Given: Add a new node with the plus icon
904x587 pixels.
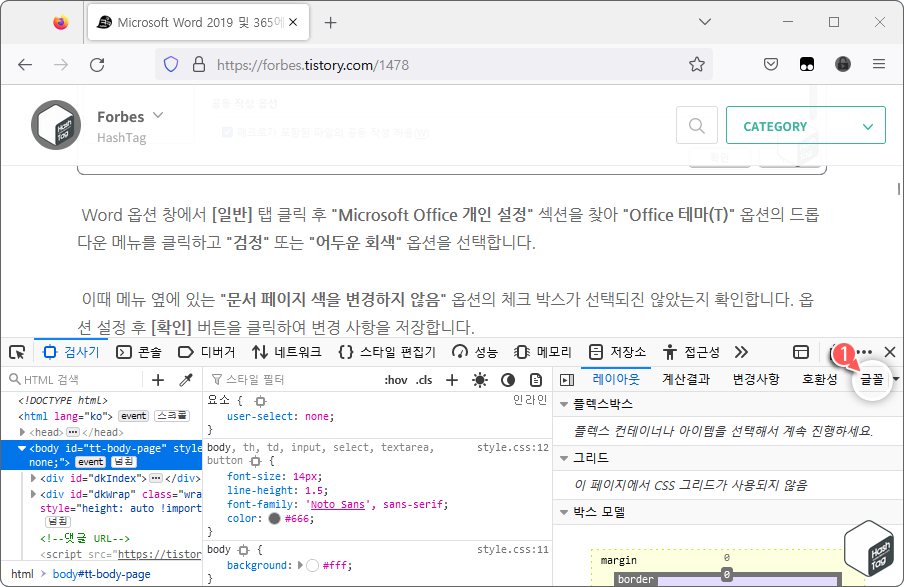Looking at the screenshot, I should pyautogui.click(x=157, y=380).
